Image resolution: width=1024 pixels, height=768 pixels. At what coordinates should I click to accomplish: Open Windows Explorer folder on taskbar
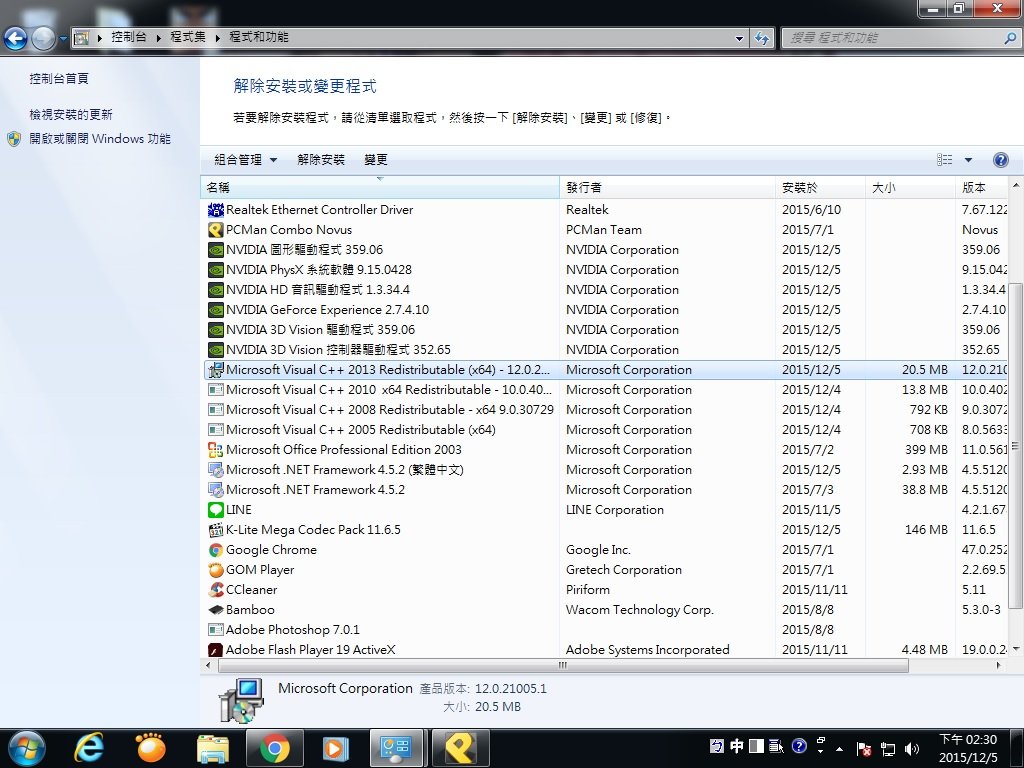click(x=213, y=748)
